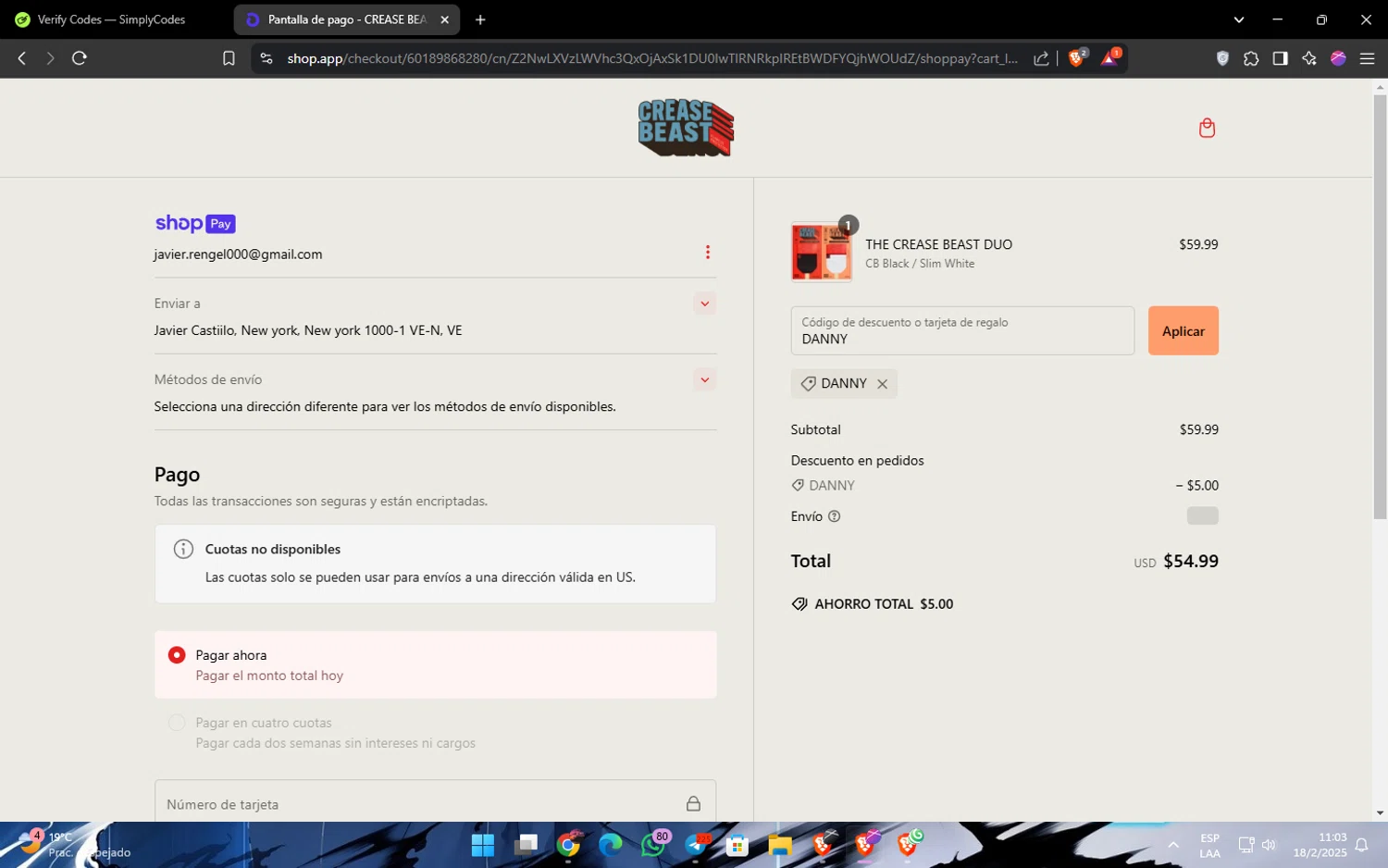The height and width of the screenshot is (868, 1388).
Task: Click the Crease Beast logo
Action: (x=686, y=128)
